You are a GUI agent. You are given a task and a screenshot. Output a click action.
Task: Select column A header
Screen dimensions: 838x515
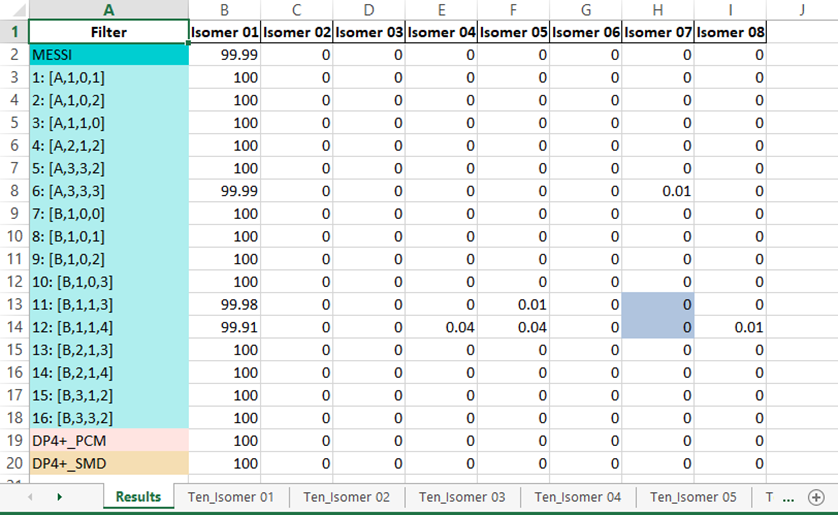pyautogui.click(x=108, y=10)
